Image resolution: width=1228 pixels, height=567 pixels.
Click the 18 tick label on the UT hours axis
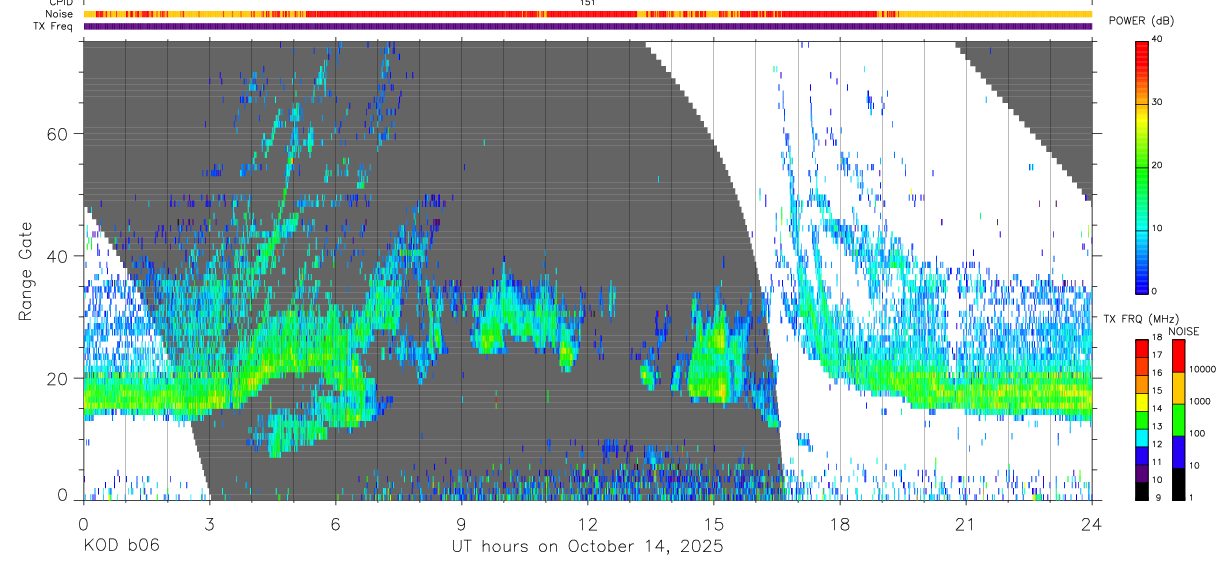[x=839, y=524]
